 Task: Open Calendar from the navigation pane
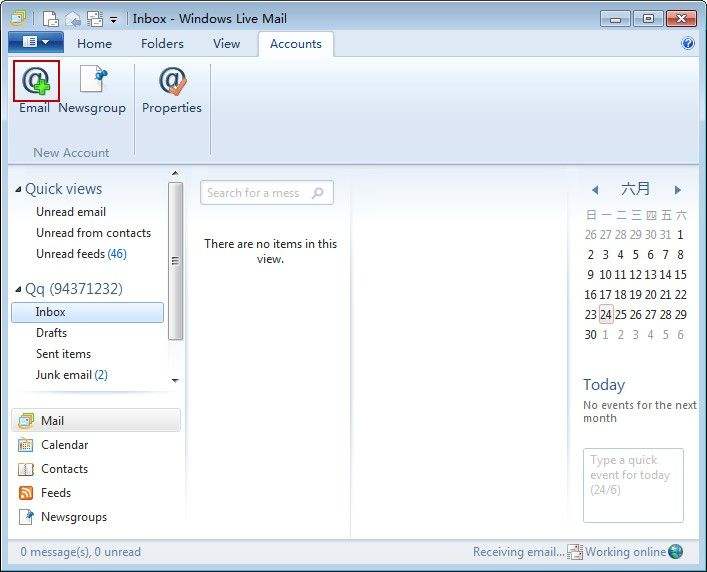click(x=64, y=445)
